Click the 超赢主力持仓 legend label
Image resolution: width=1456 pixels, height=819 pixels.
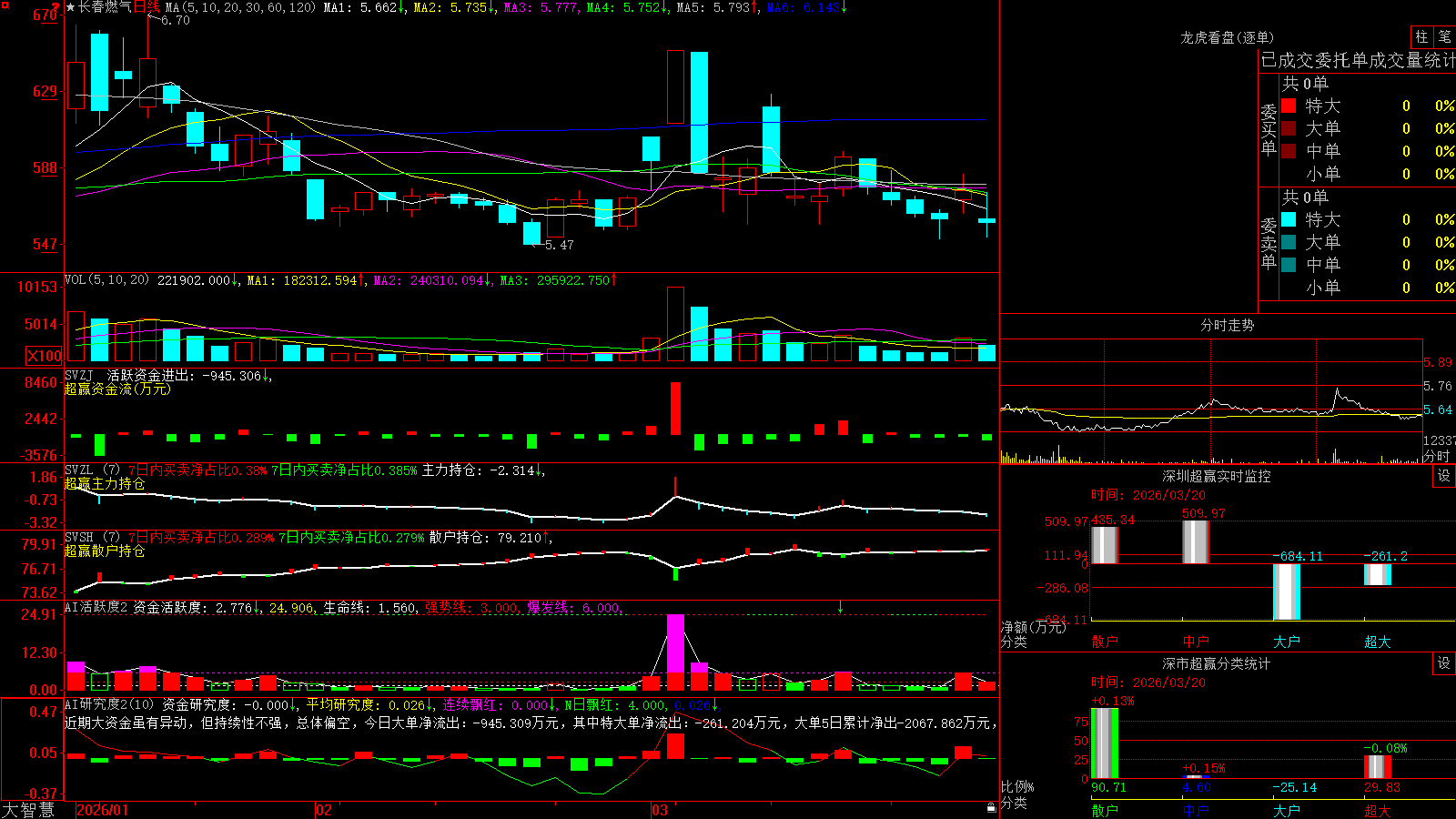point(105,484)
